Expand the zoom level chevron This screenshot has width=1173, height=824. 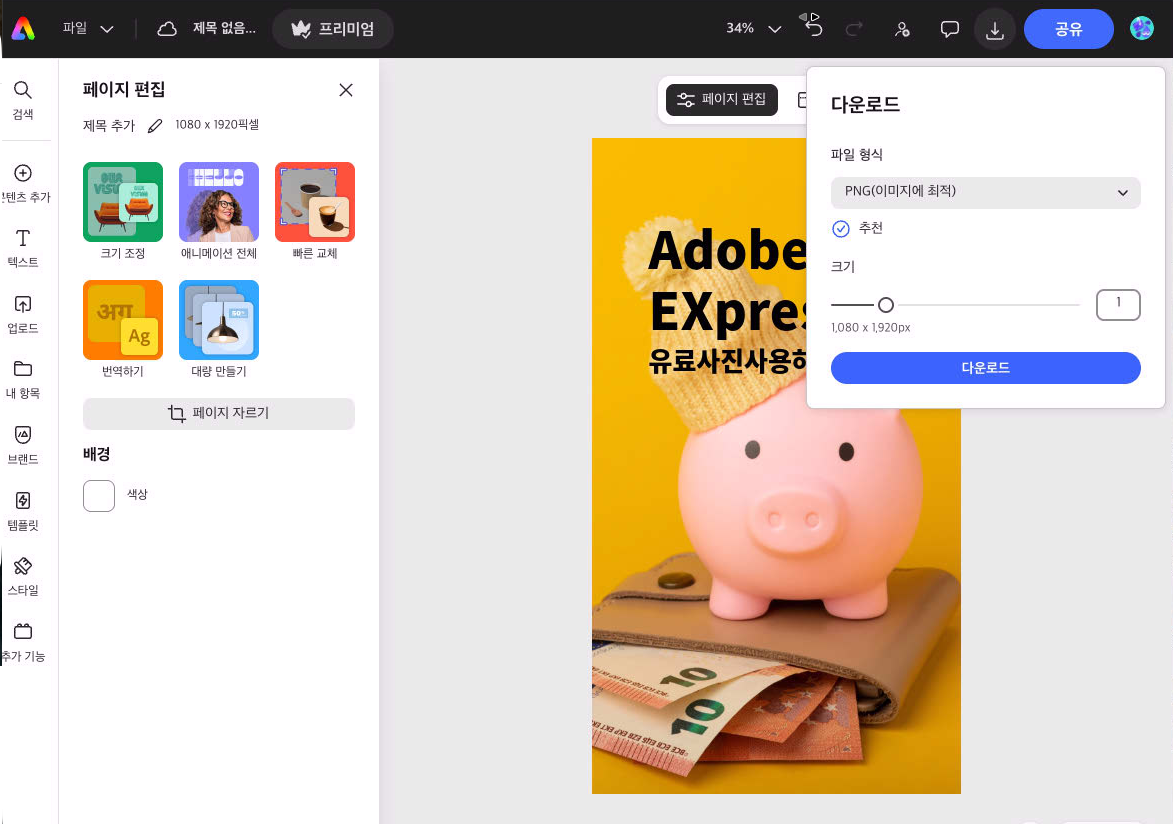tap(775, 29)
